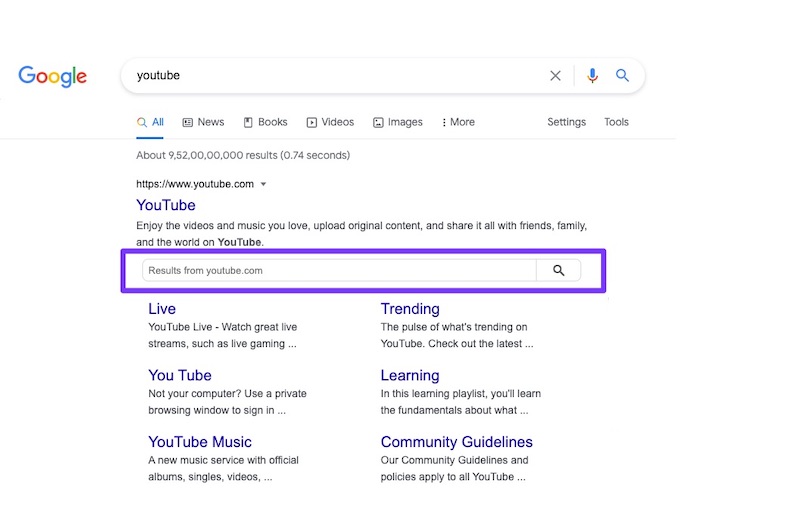Click the Google logo
Viewport: 800px width, 519px height.
[52, 76]
